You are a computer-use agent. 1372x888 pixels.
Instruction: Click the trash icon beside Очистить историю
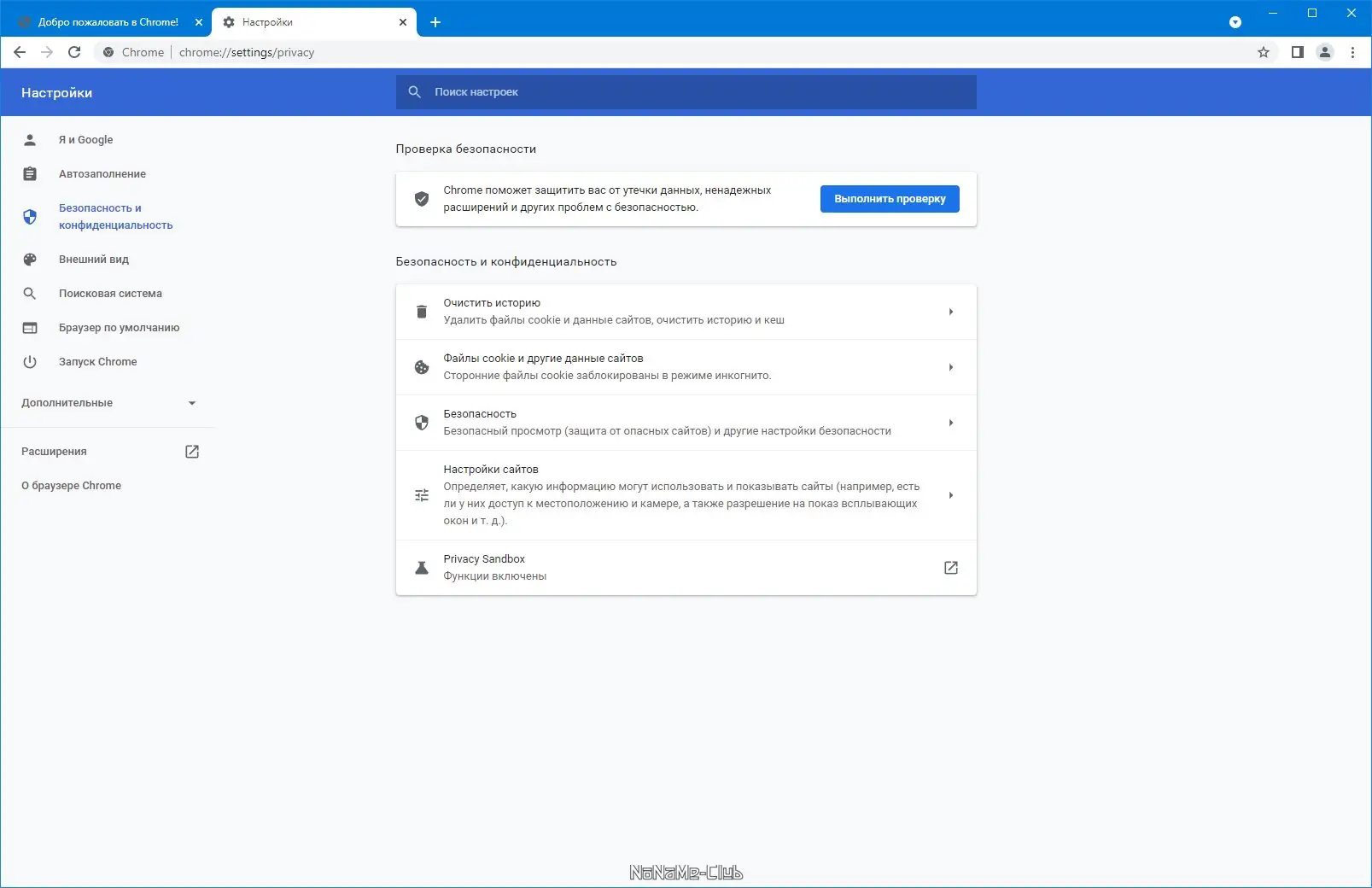(422, 312)
